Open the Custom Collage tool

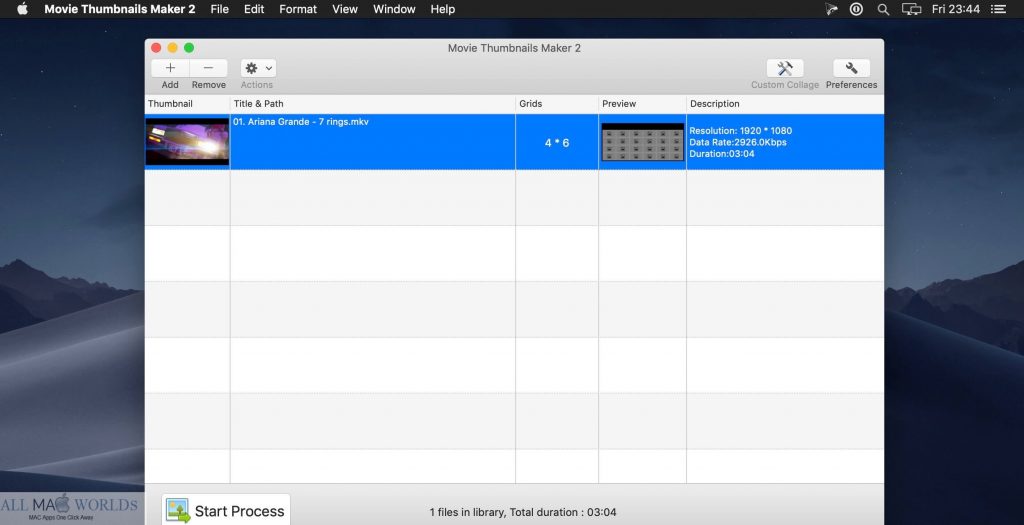(x=785, y=68)
